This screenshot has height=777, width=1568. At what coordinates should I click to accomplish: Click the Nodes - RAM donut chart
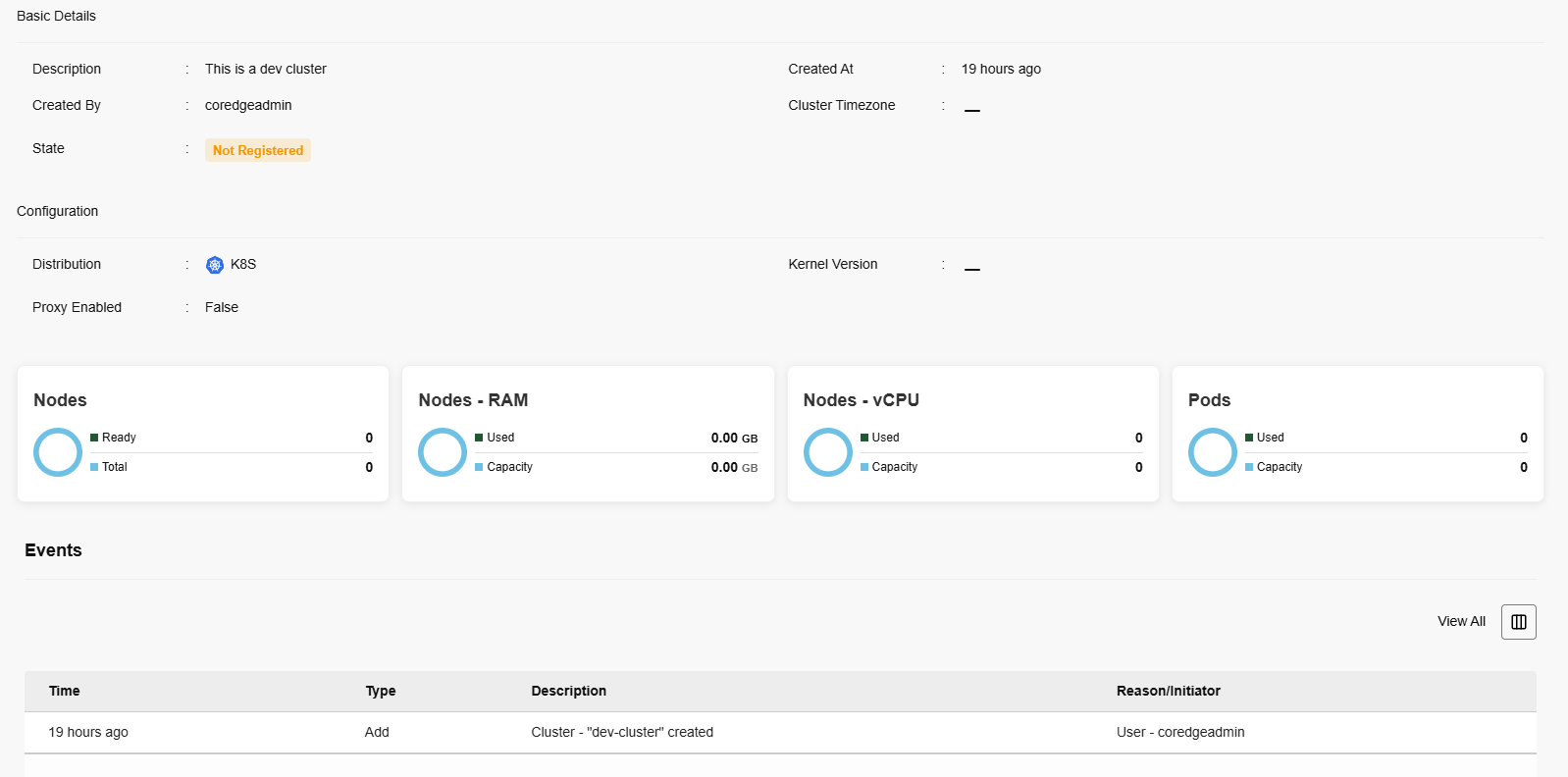tap(443, 452)
